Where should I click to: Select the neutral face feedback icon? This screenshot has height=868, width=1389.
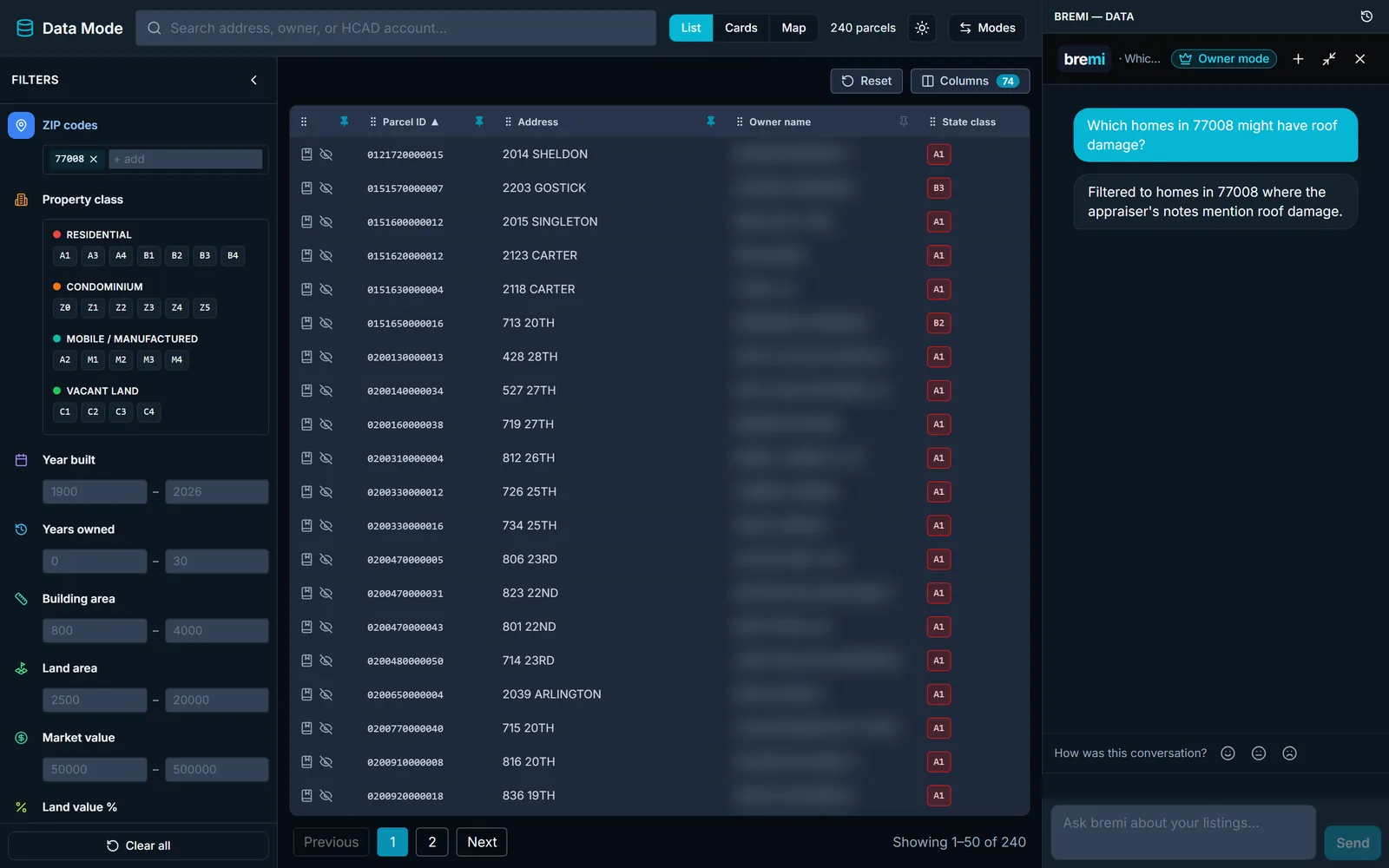[x=1259, y=753]
